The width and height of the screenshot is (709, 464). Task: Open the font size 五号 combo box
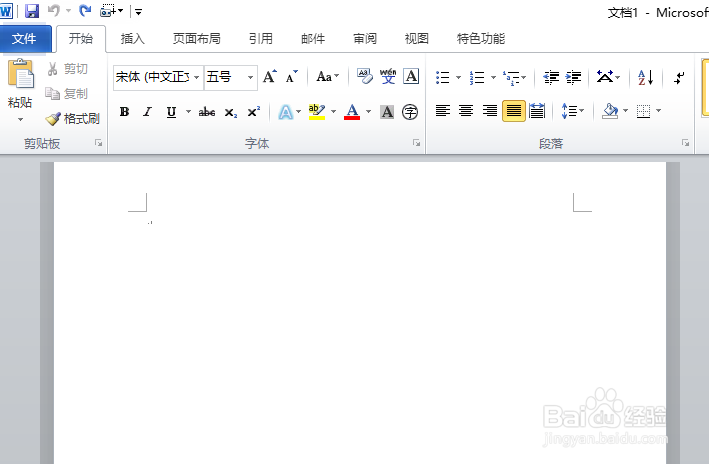pyautogui.click(x=231, y=77)
